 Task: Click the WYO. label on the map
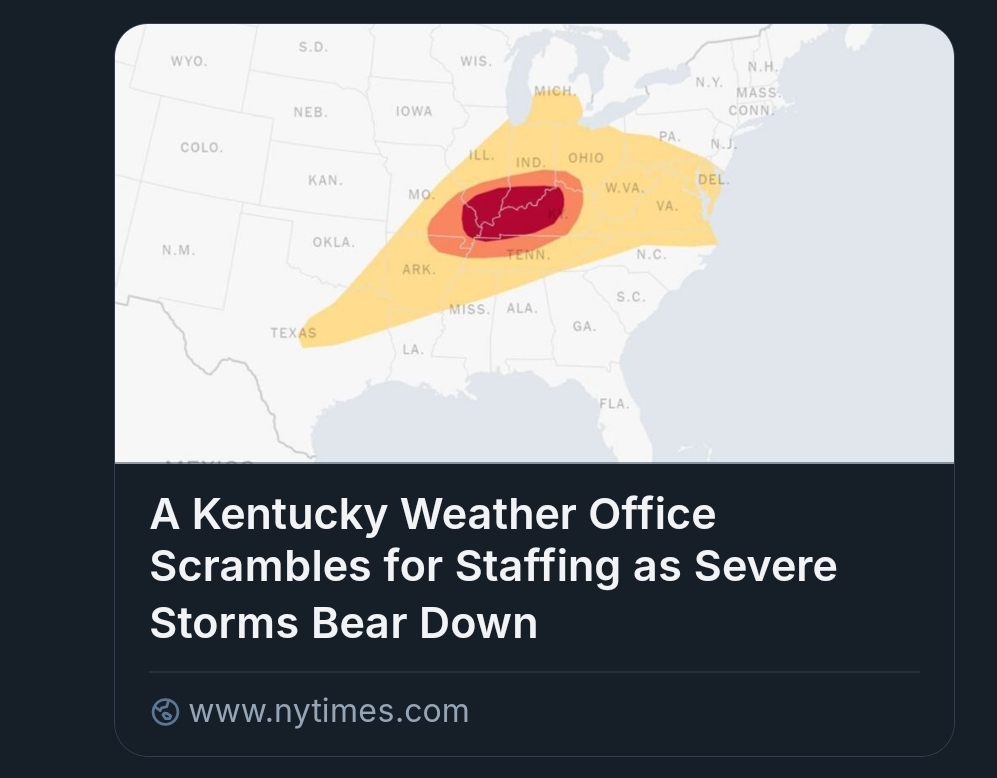pyautogui.click(x=189, y=61)
